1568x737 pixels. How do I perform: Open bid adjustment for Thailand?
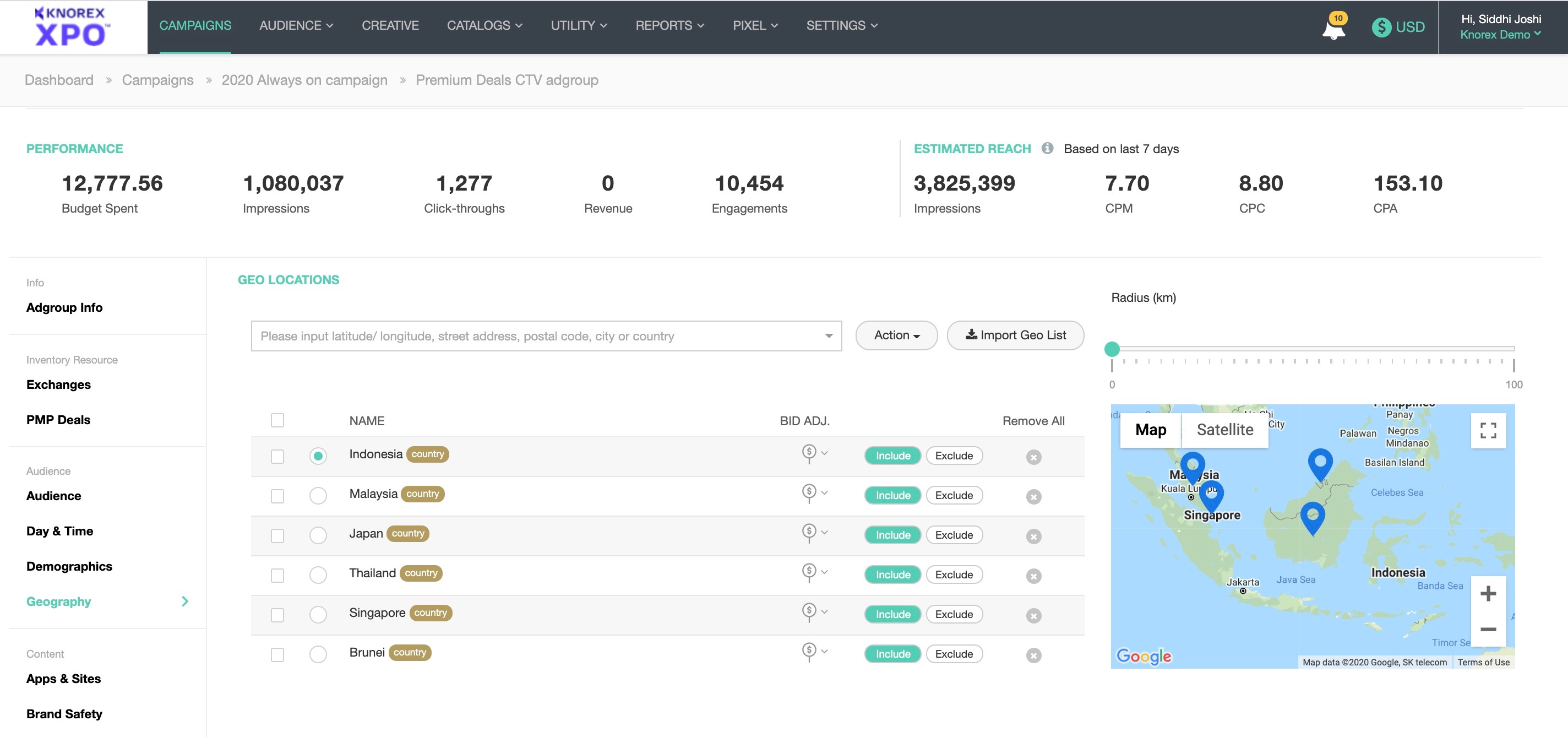pyautogui.click(x=814, y=572)
